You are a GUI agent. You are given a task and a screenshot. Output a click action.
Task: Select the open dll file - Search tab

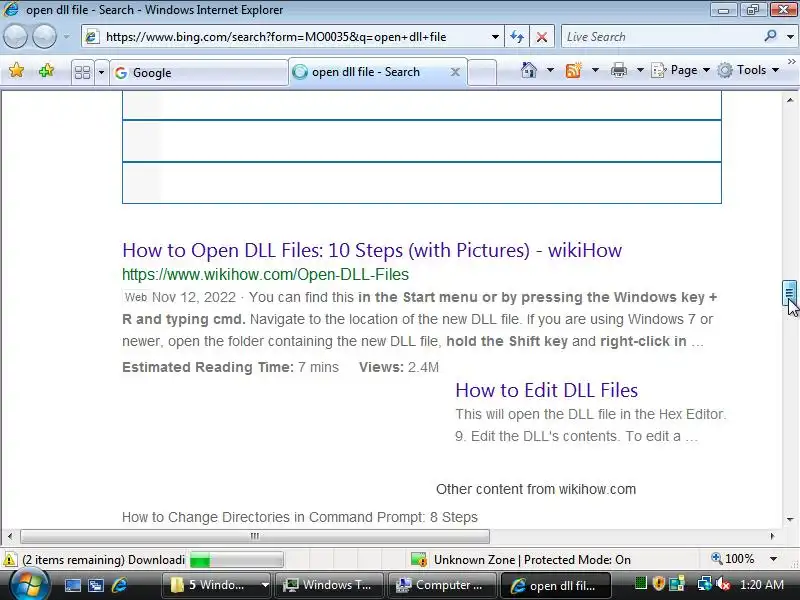[378, 72]
